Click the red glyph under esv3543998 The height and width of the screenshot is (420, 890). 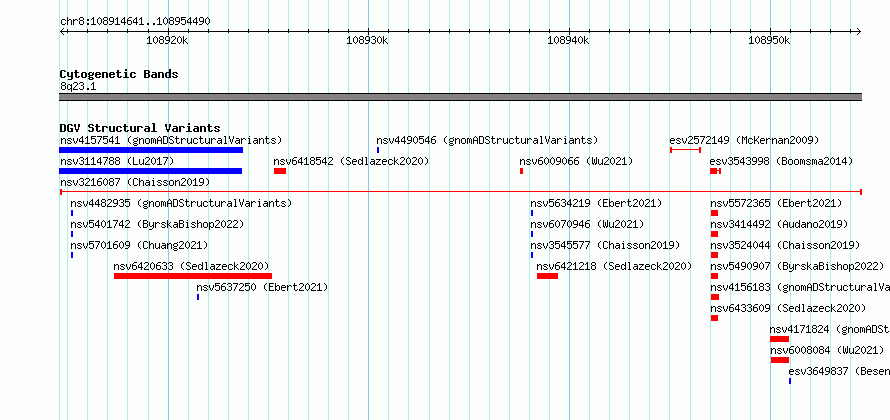tap(715, 171)
